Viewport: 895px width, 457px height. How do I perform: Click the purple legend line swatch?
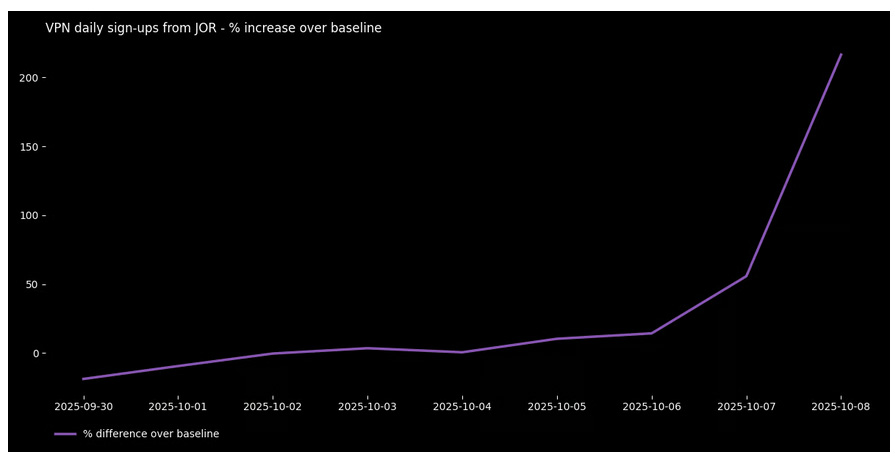point(65,434)
